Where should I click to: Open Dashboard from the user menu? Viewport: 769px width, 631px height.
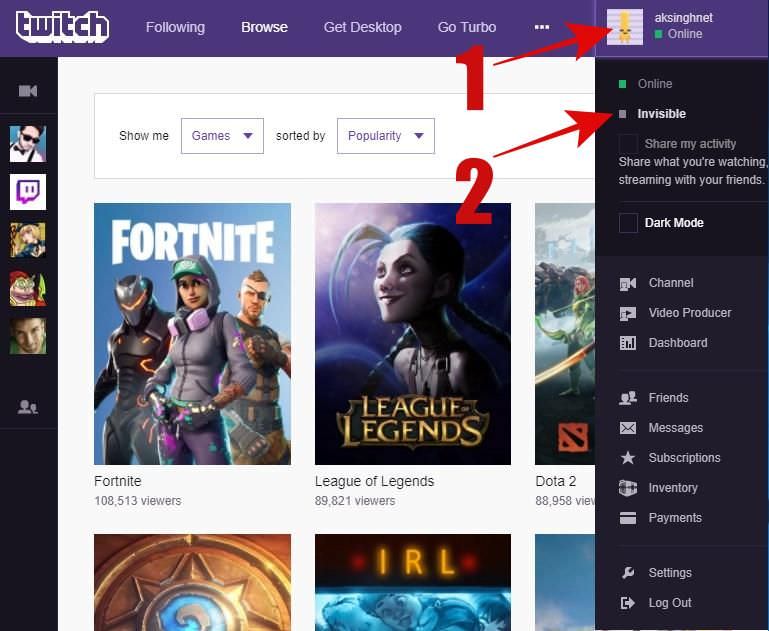[678, 343]
